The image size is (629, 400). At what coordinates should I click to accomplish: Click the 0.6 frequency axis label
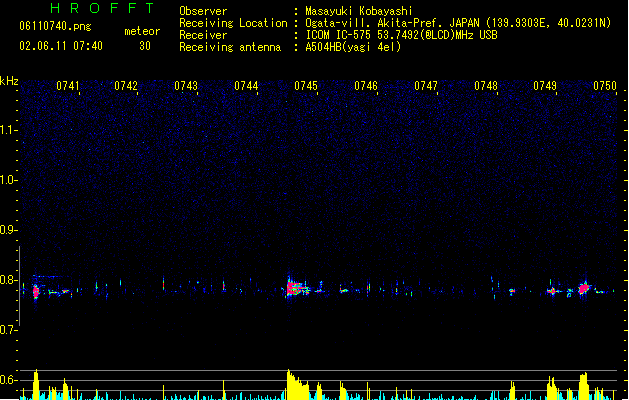click(x=8, y=380)
